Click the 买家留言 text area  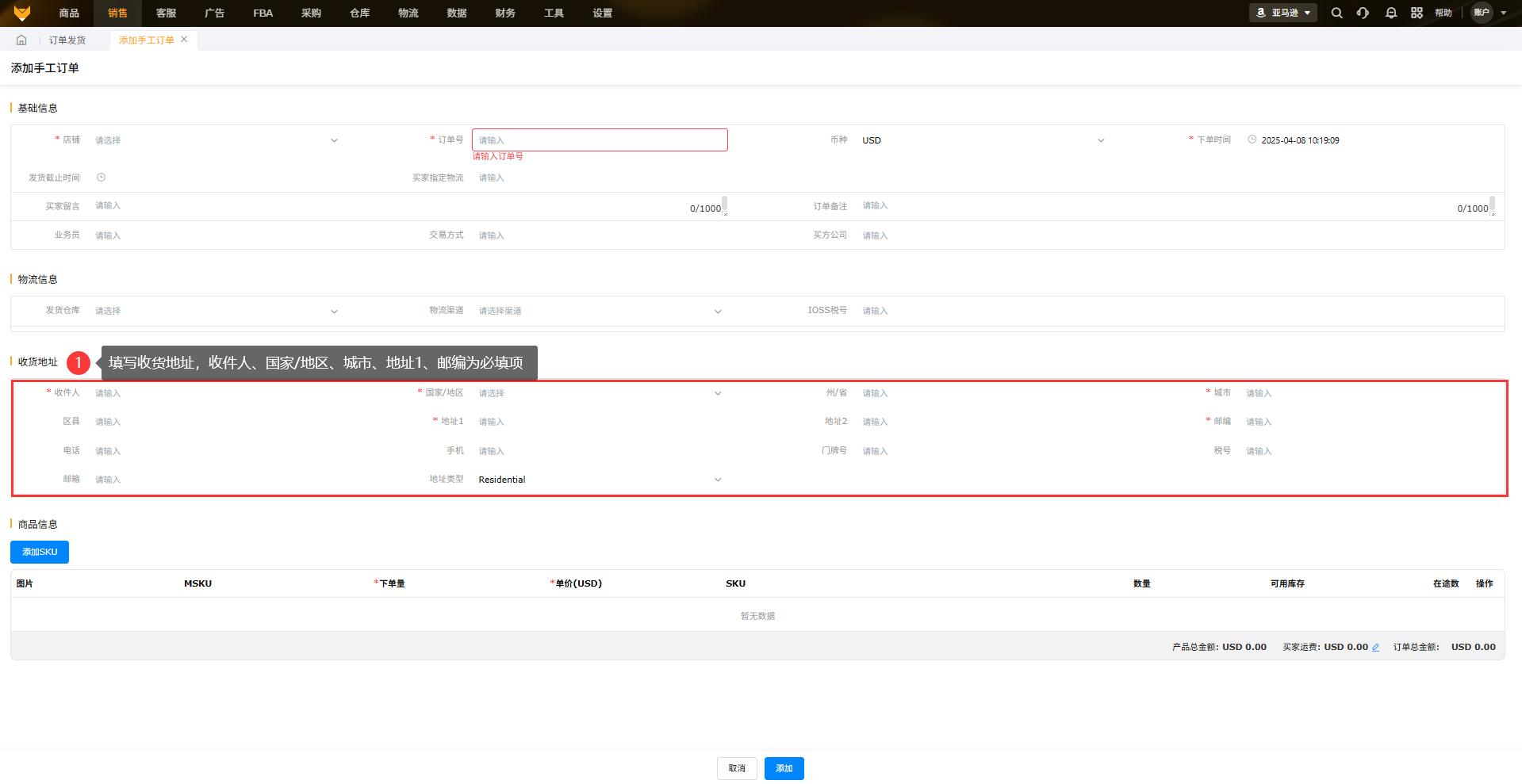pos(408,206)
